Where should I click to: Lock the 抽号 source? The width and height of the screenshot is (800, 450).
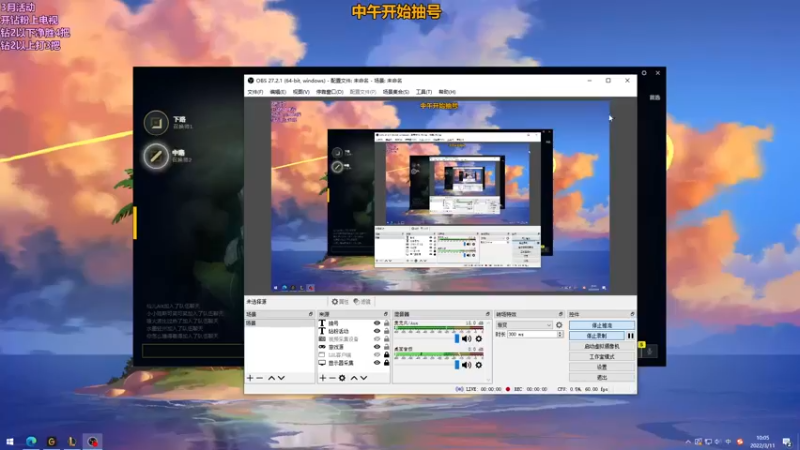pyautogui.click(x=386, y=323)
